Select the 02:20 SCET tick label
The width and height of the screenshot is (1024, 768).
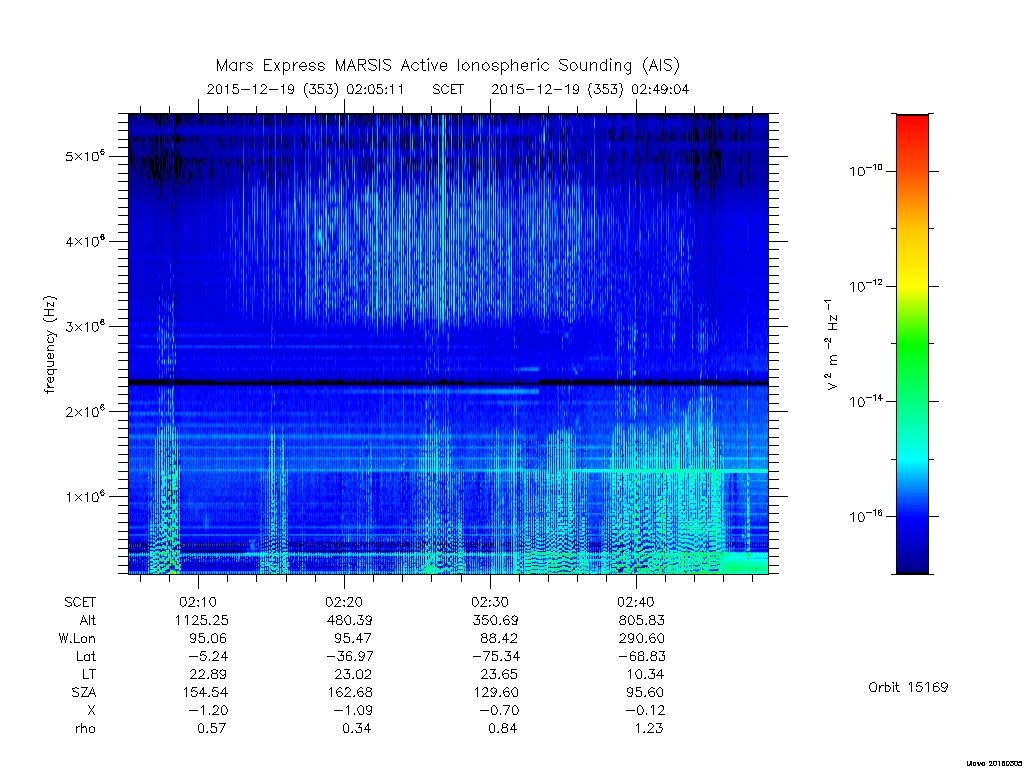click(344, 602)
